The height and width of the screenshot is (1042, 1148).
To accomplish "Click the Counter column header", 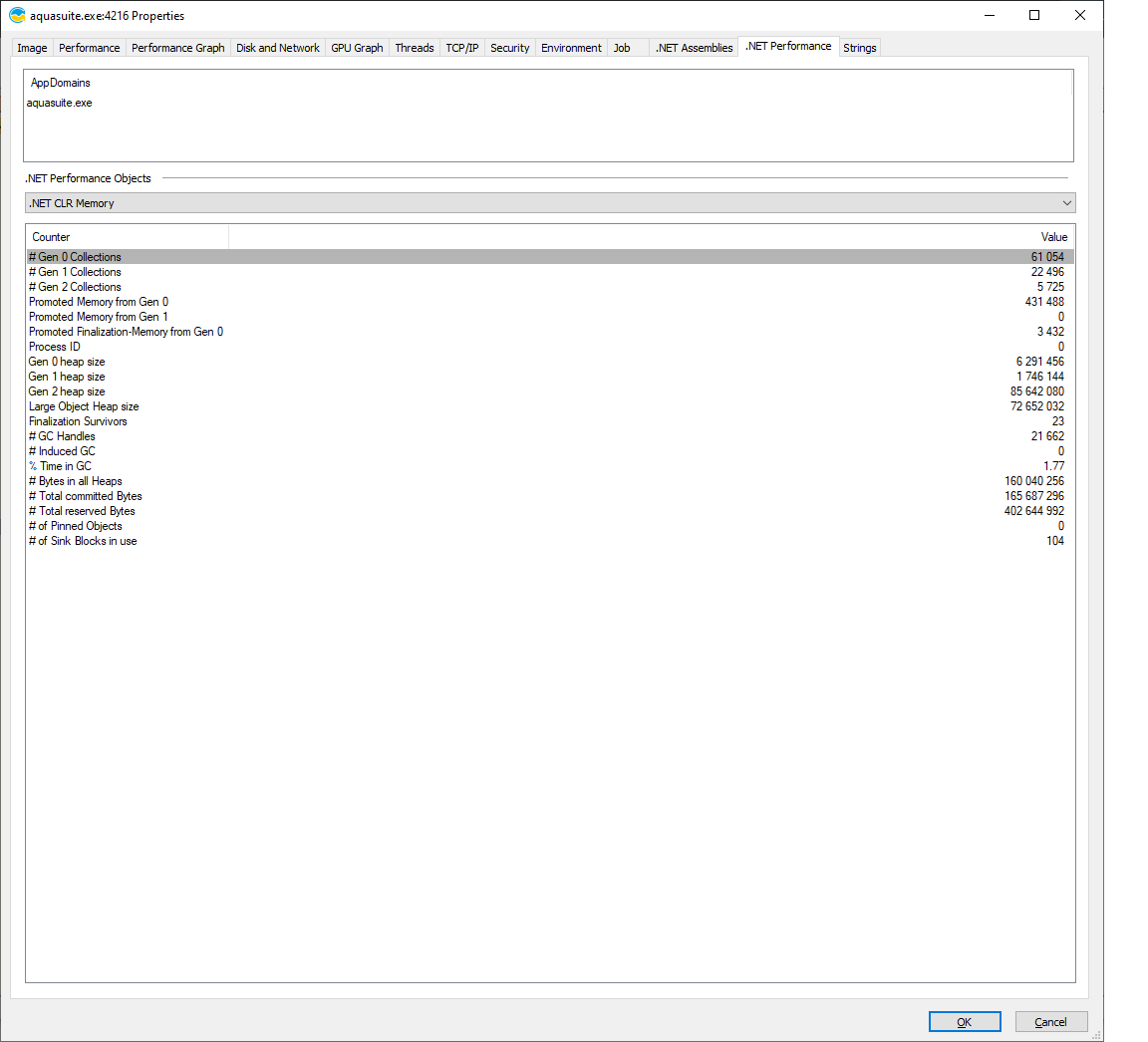I will 128,237.
